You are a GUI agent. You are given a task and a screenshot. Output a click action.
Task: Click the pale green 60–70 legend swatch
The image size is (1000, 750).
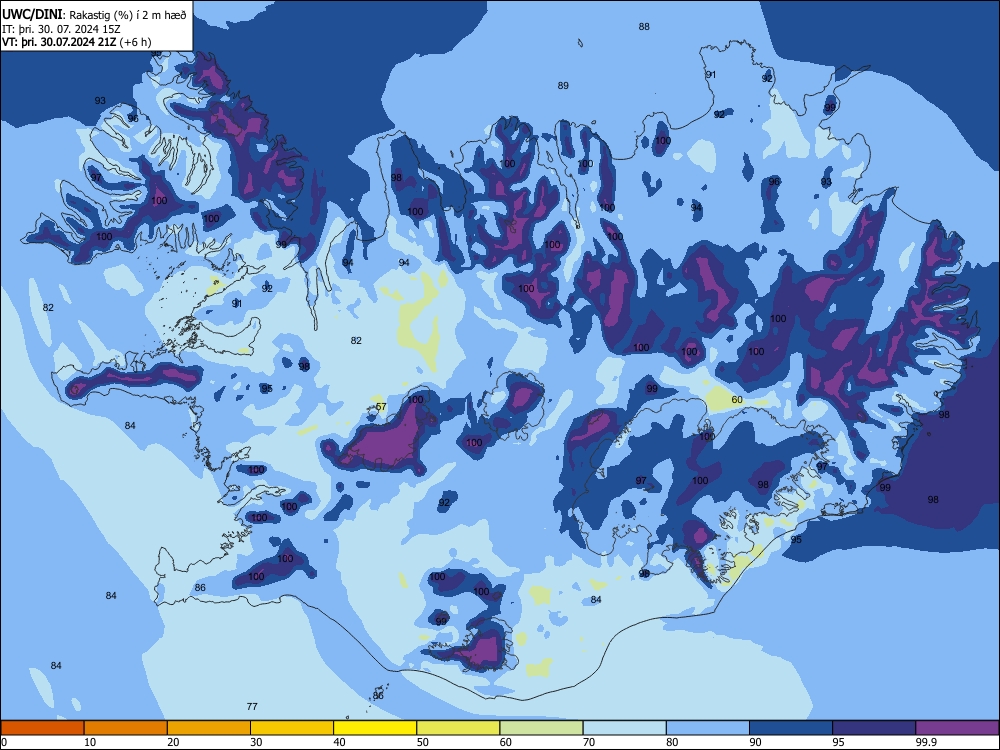(x=541, y=728)
